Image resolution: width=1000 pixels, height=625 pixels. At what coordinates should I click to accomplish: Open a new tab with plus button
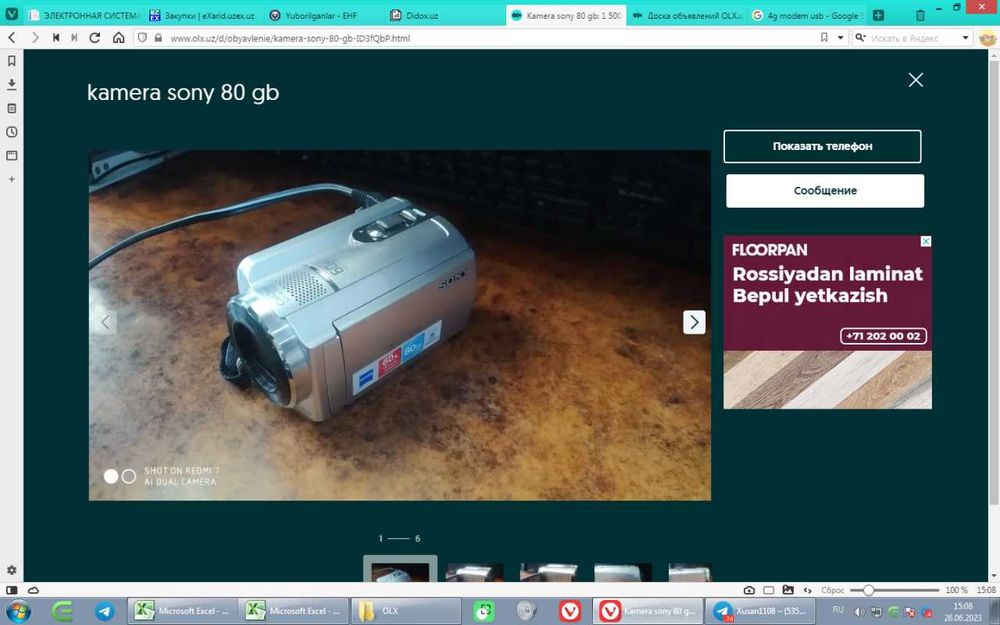(x=878, y=15)
